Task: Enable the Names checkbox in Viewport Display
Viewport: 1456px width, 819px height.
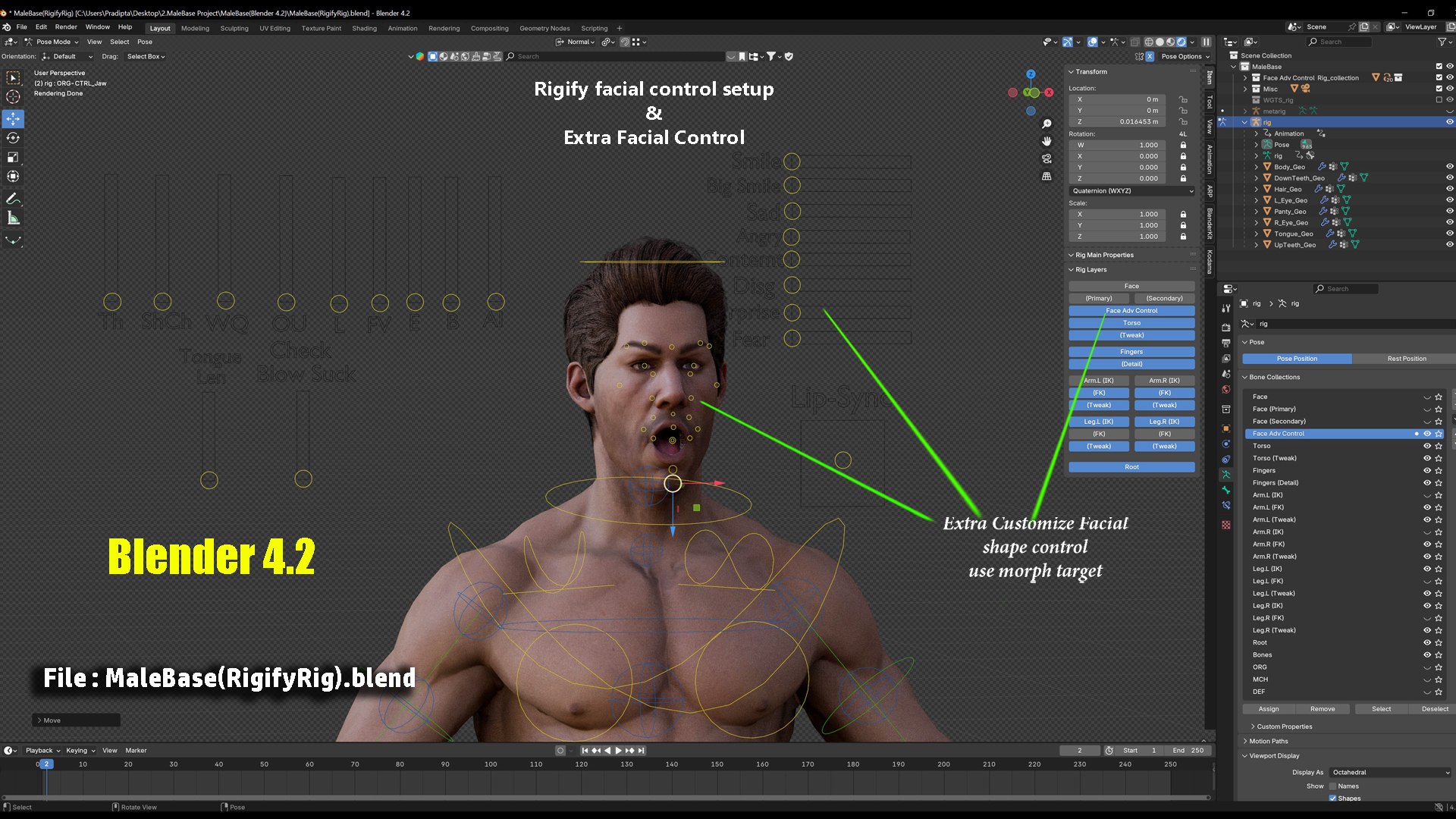Action: (1332, 786)
